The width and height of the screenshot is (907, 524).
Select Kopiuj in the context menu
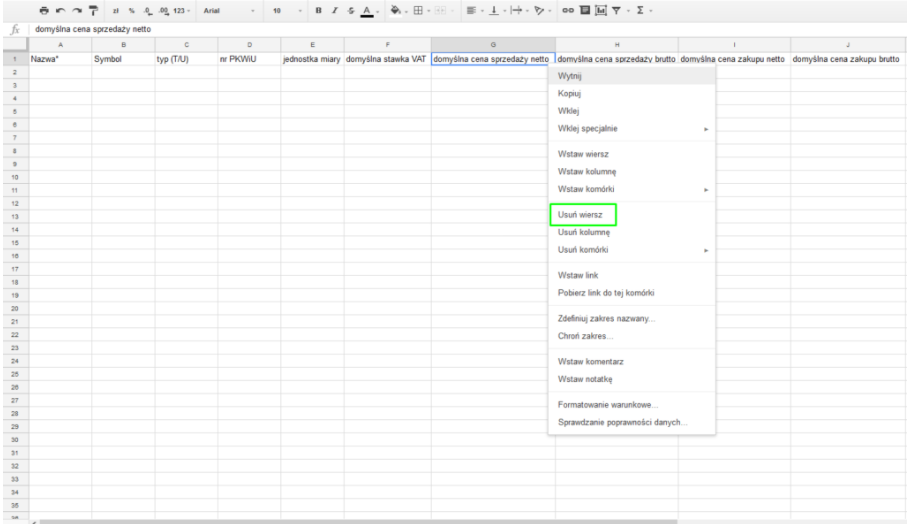click(x=570, y=92)
